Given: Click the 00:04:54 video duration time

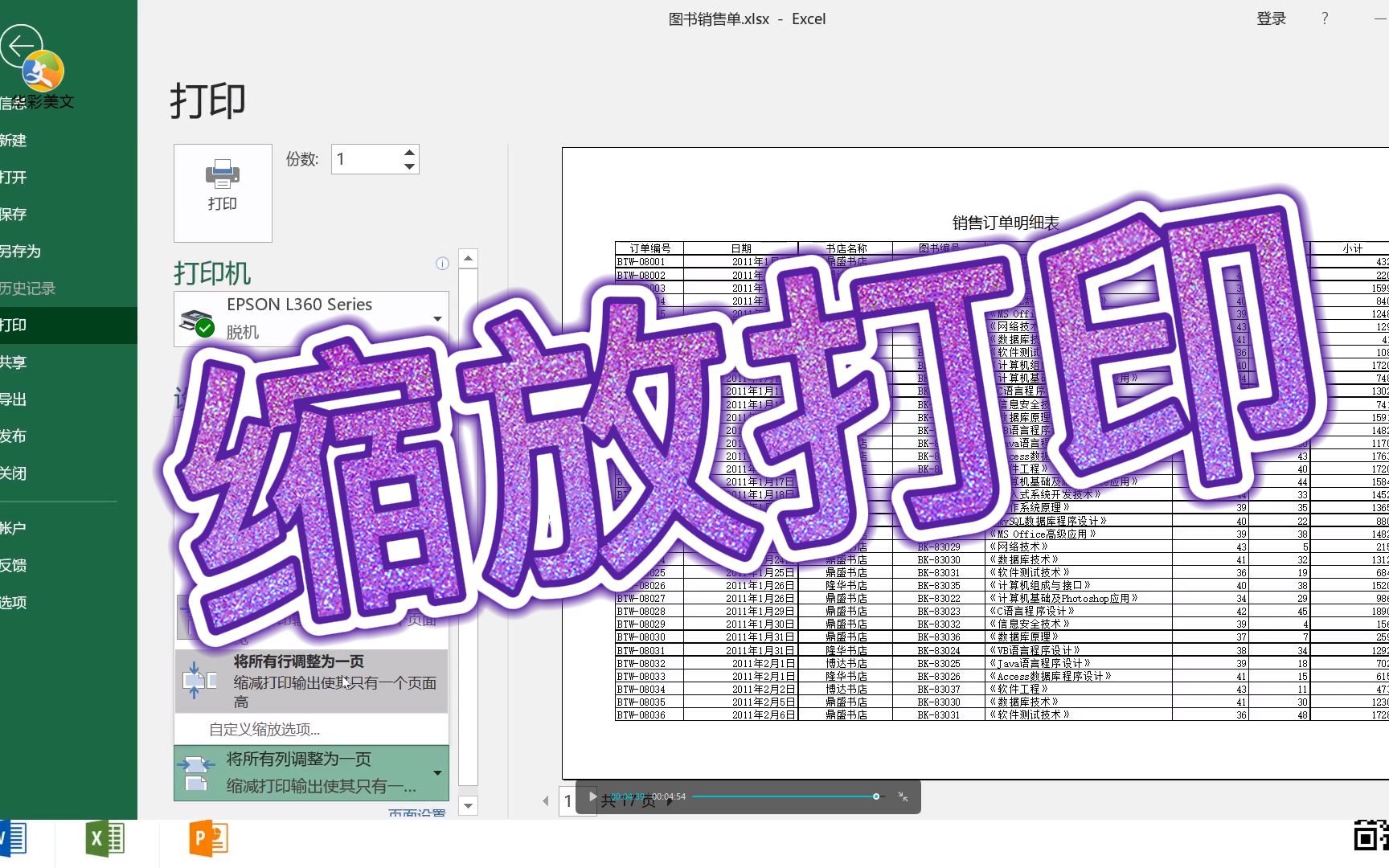Looking at the screenshot, I should point(669,796).
